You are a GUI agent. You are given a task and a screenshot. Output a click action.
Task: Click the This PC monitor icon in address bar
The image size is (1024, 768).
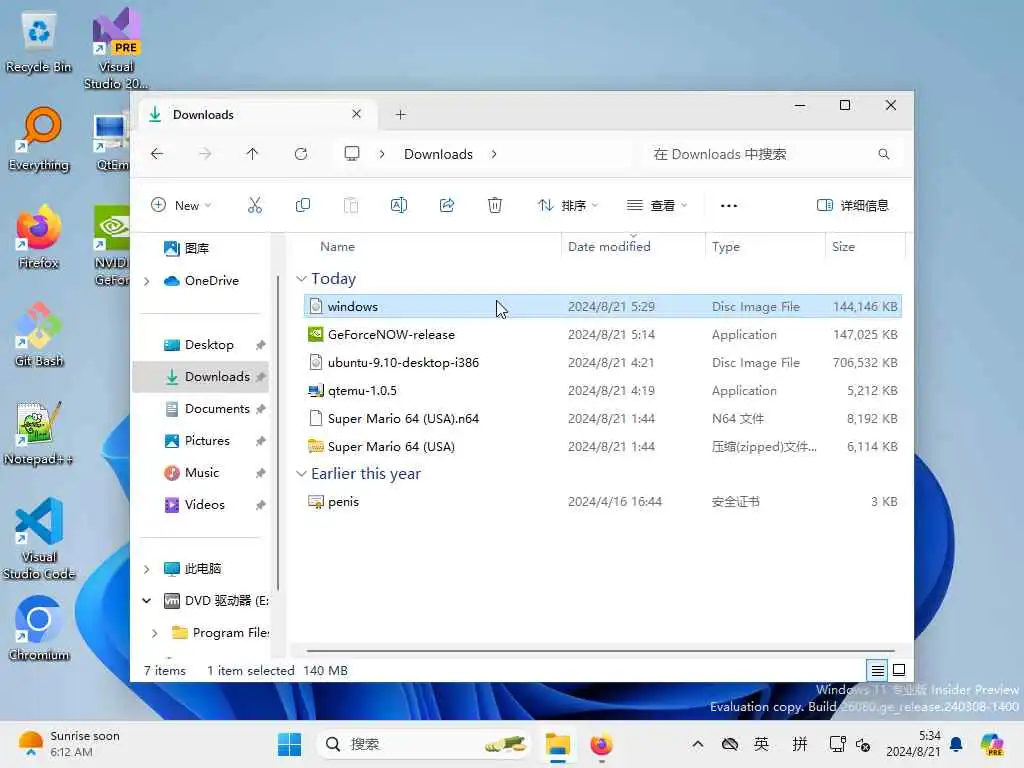click(x=352, y=154)
